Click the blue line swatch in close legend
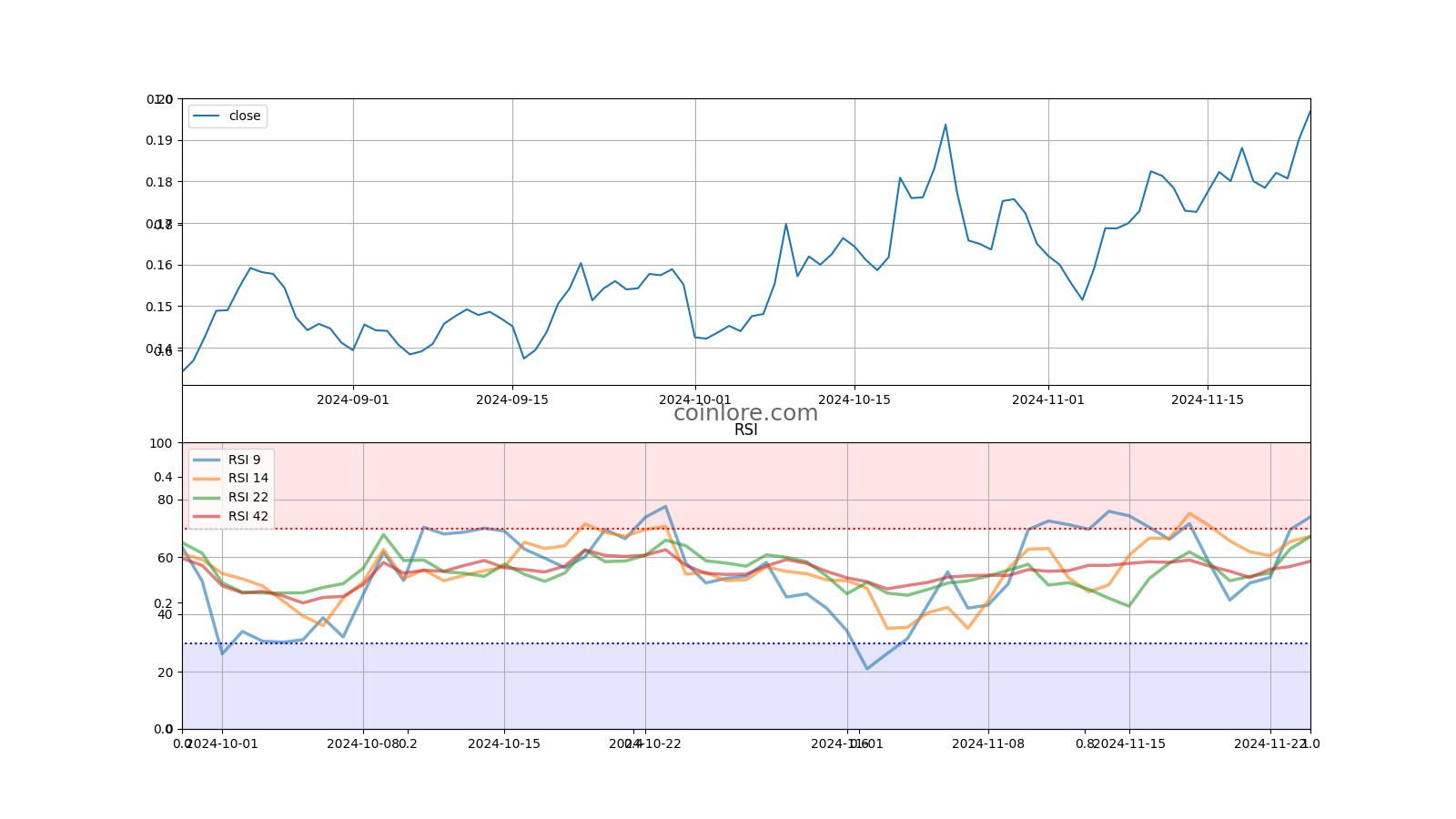Image resolution: width=1456 pixels, height=819 pixels. click(x=207, y=116)
